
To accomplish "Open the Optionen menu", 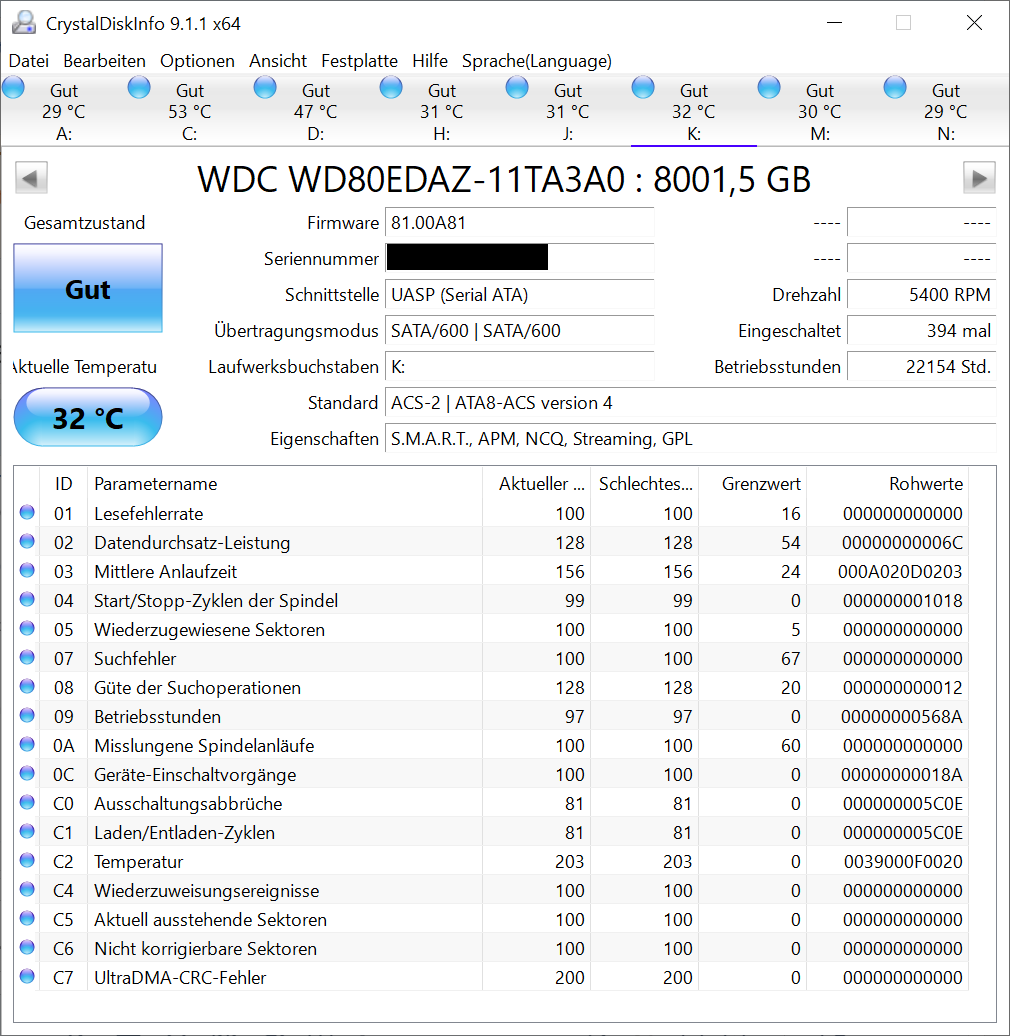I will tap(197, 61).
